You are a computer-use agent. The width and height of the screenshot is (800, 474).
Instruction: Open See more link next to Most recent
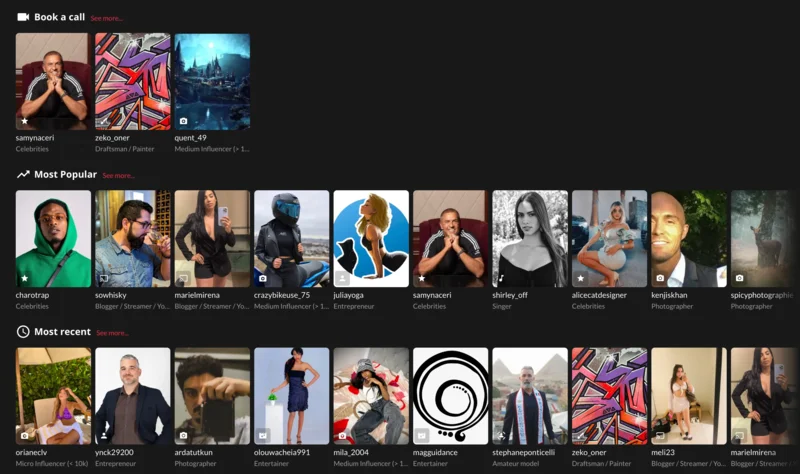[112, 333]
